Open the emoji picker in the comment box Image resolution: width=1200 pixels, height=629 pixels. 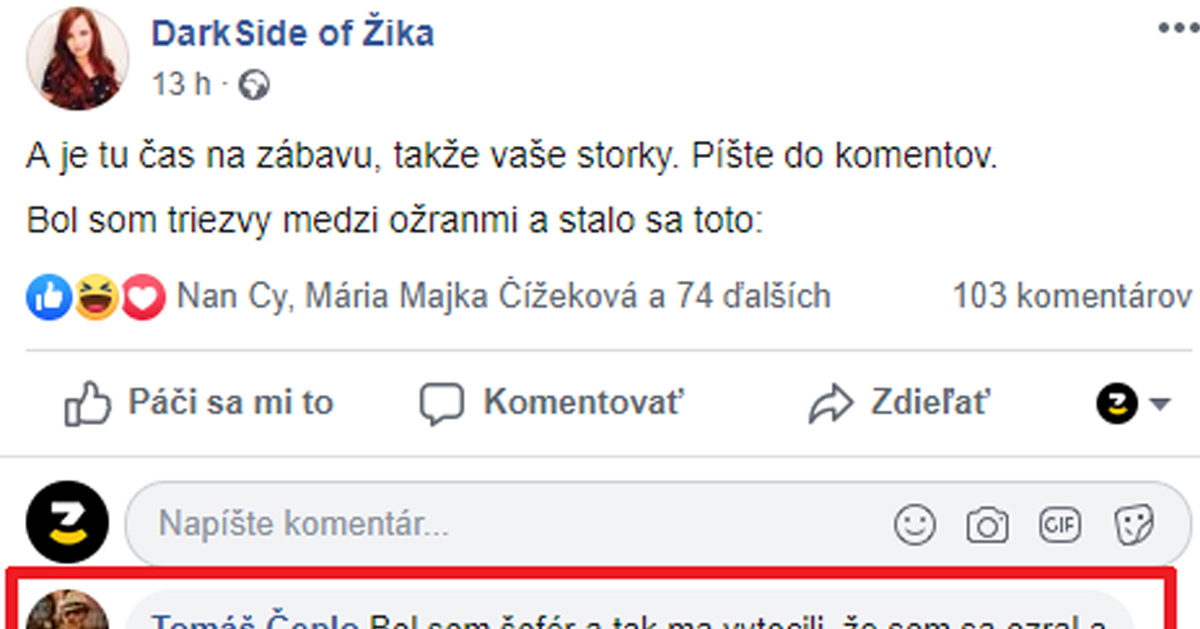point(916,523)
